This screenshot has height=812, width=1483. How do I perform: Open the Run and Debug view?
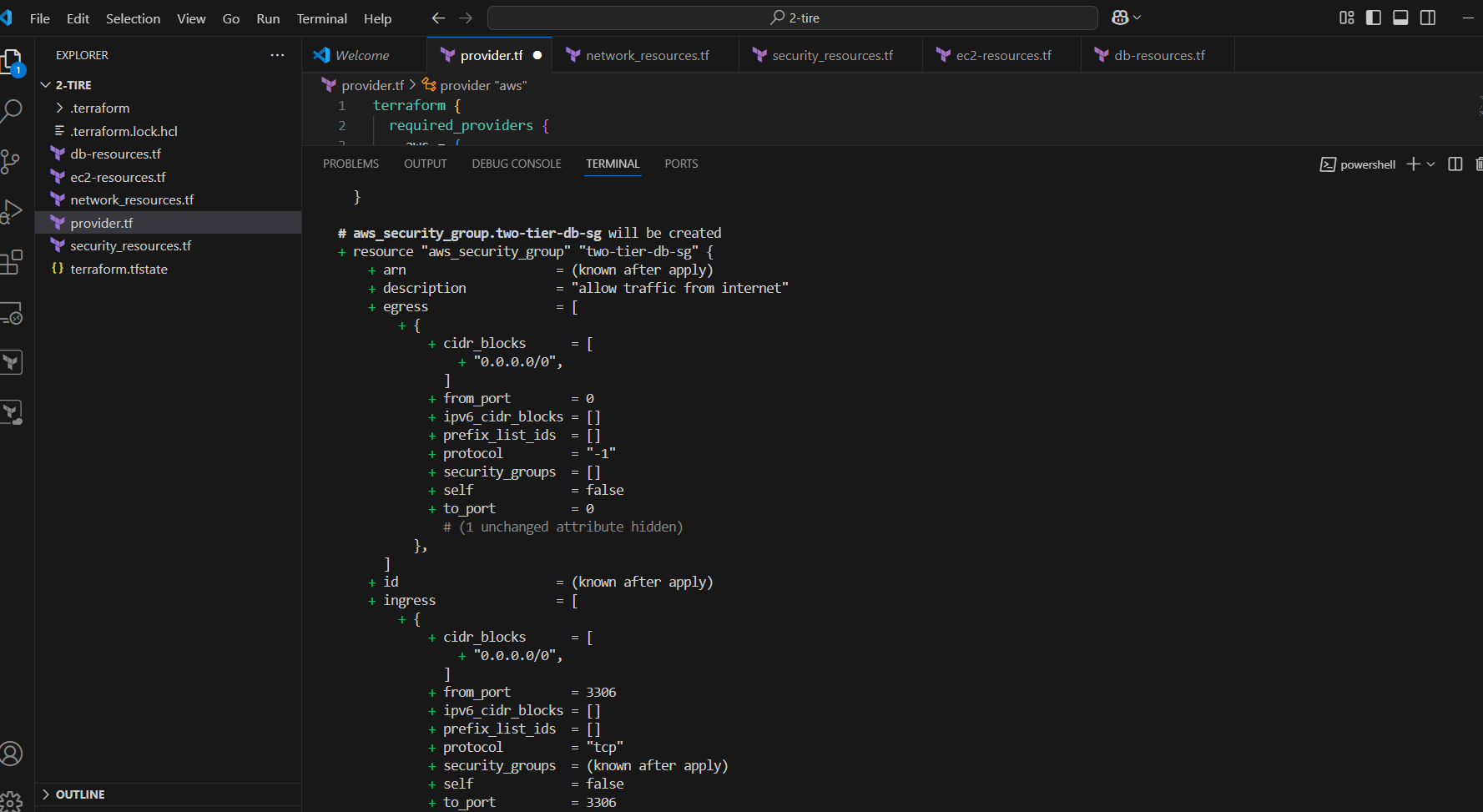[x=11, y=212]
